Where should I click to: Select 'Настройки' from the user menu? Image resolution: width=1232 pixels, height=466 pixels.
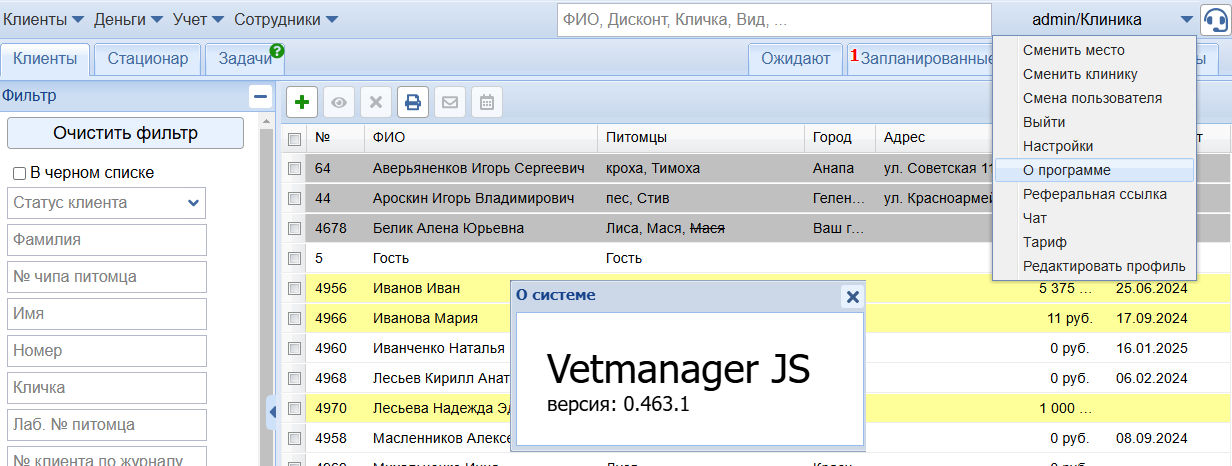[1057, 146]
